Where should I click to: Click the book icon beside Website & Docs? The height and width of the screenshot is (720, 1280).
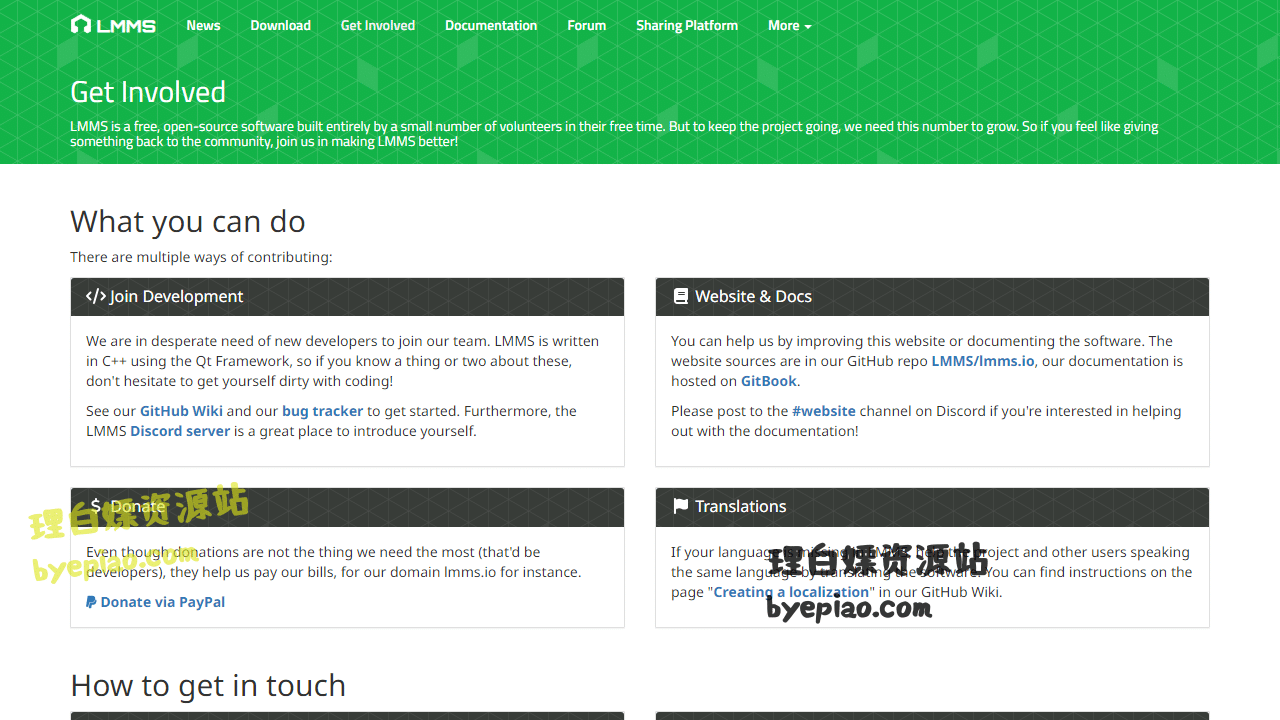681,296
